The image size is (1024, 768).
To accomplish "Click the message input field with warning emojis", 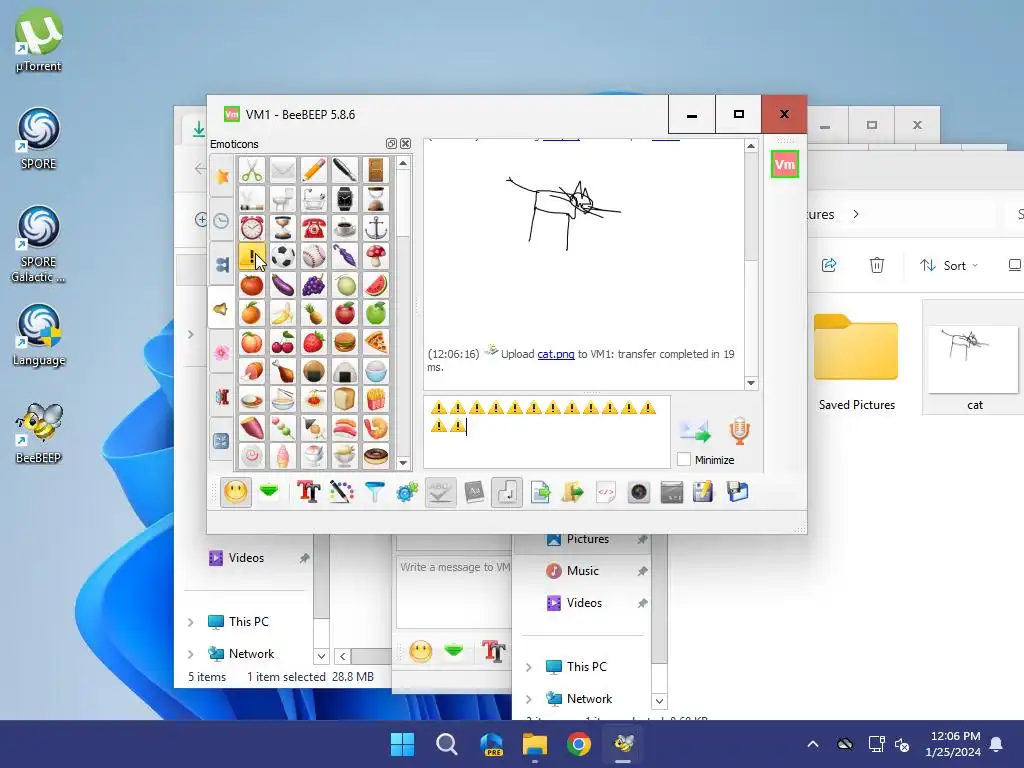I will 547,432.
